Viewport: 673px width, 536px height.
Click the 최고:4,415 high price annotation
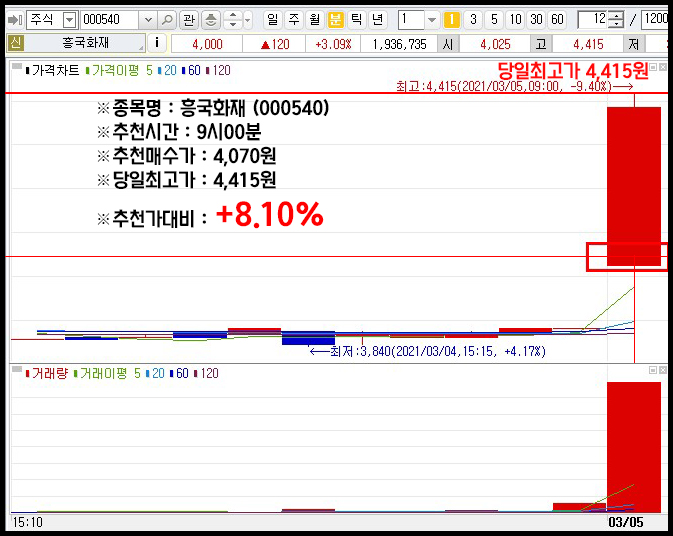coord(514,86)
